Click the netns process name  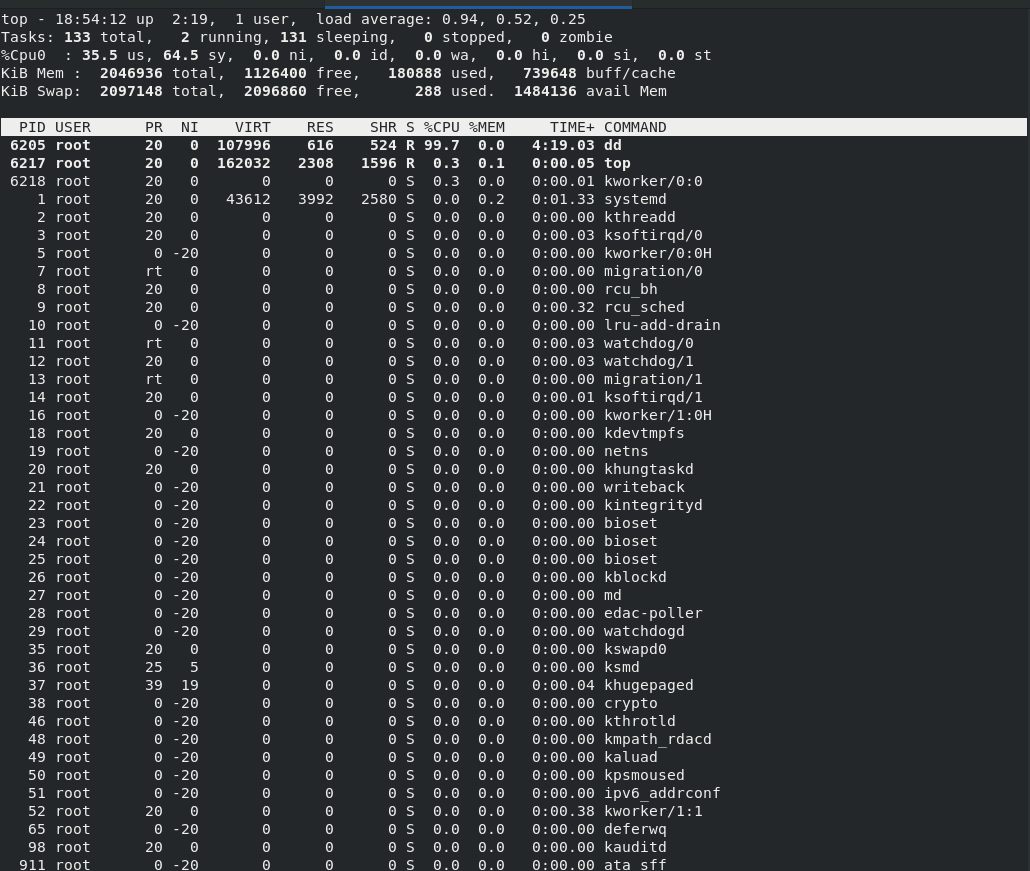point(626,451)
